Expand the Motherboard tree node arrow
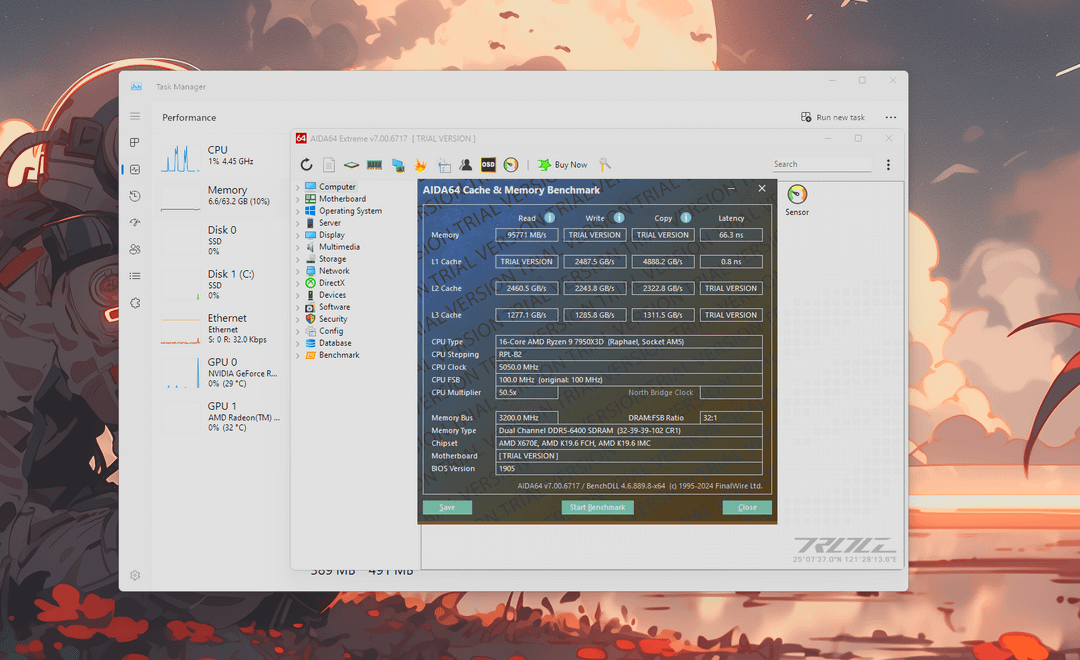The width and height of the screenshot is (1080, 660). (x=298, y=199)
